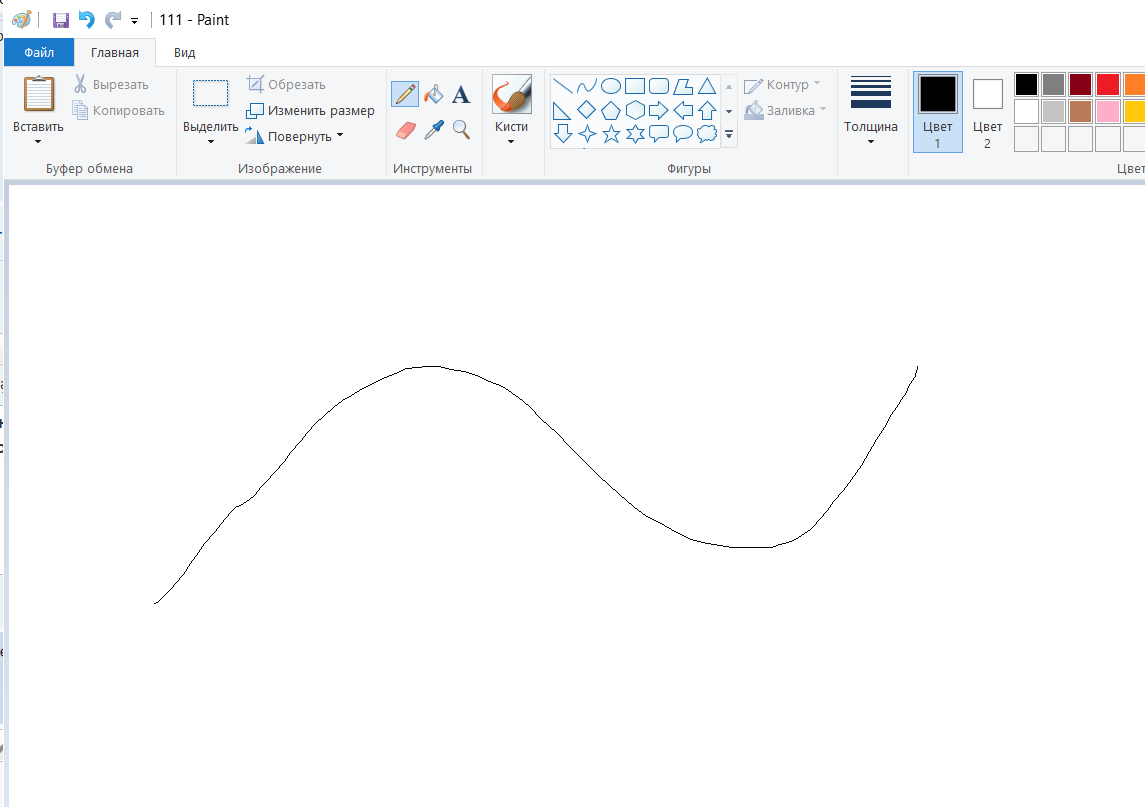Click the Save icon in title bar
Viewport: 1145px width, 807px height.
click(x=61, y=20)
